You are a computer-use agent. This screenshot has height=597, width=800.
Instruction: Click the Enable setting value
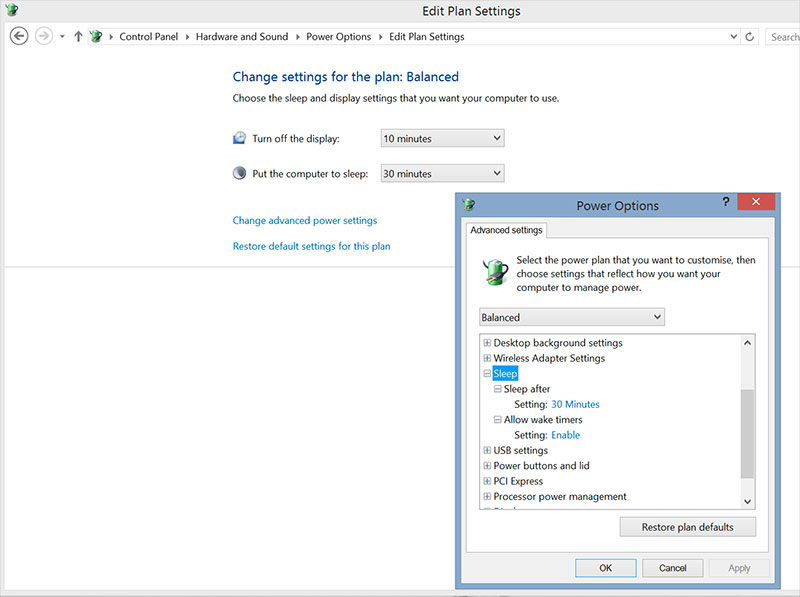pos(565,435)
